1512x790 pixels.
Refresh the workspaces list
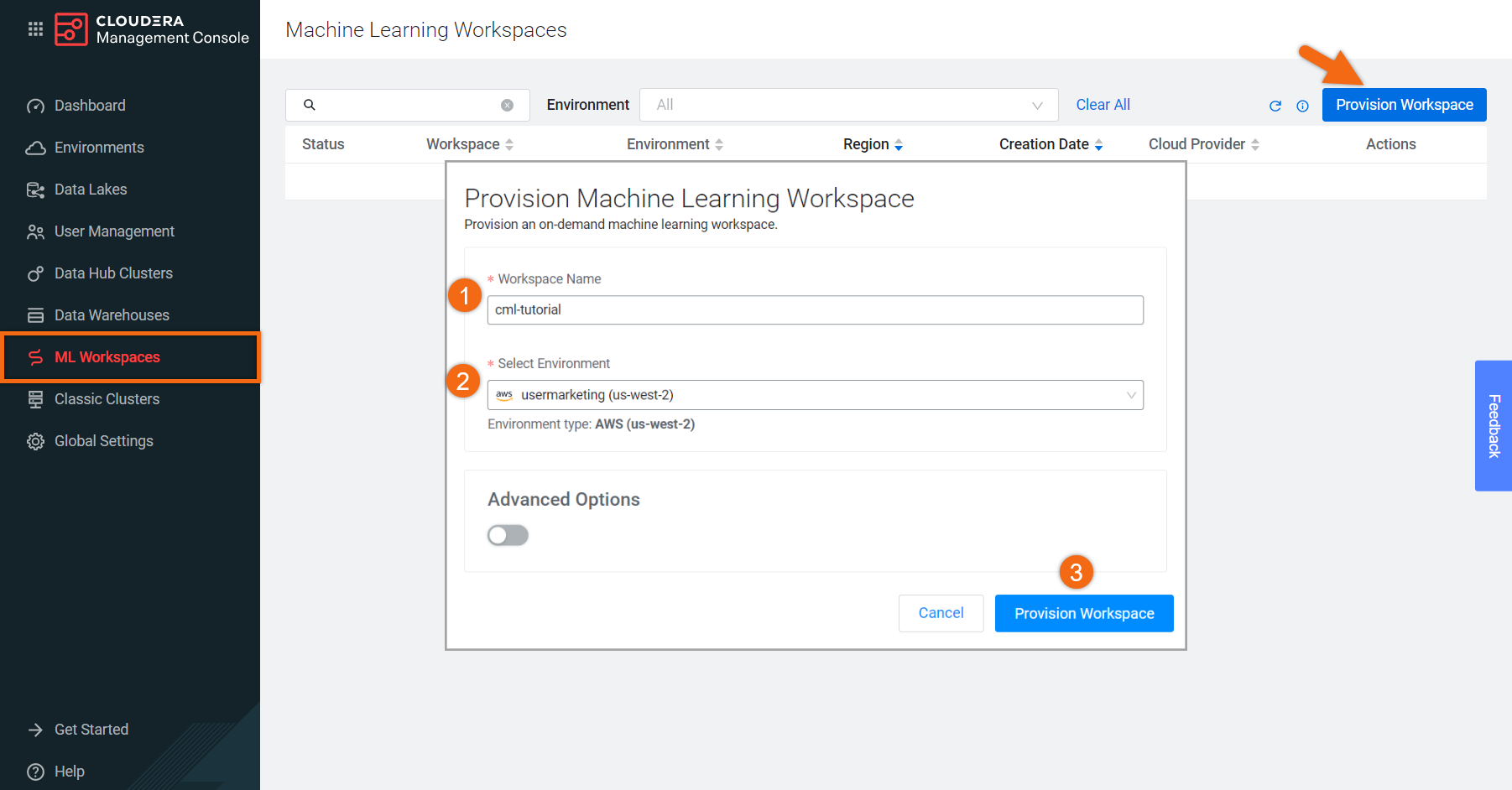1275,106
